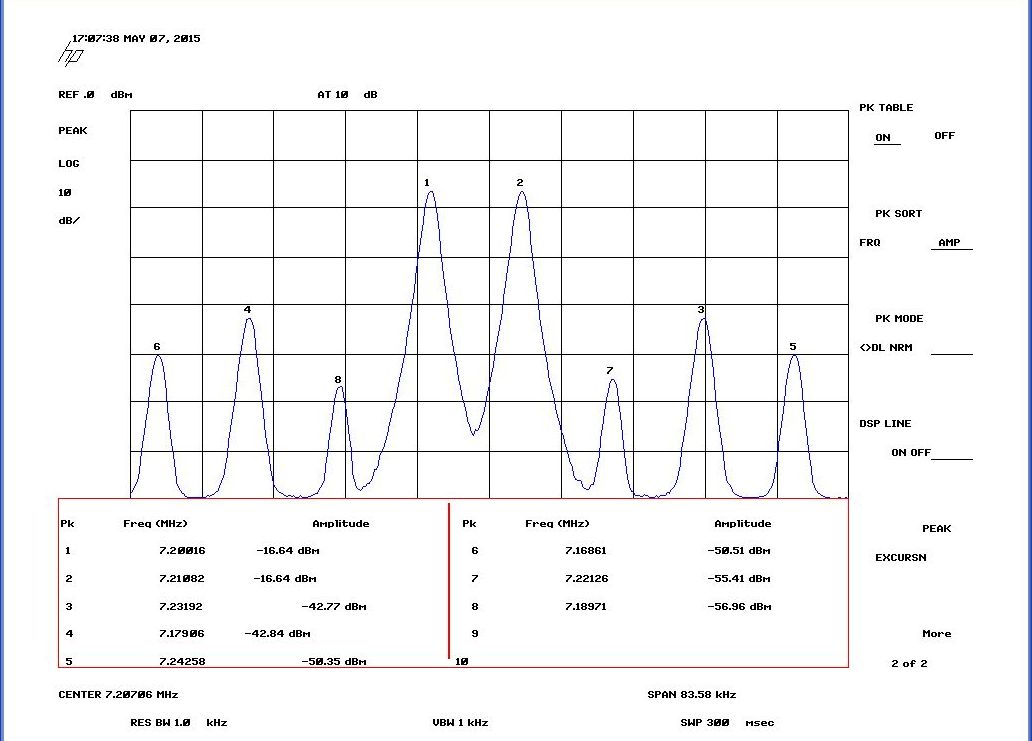Pick peak marker 3 on the trace

coord(701,310)
